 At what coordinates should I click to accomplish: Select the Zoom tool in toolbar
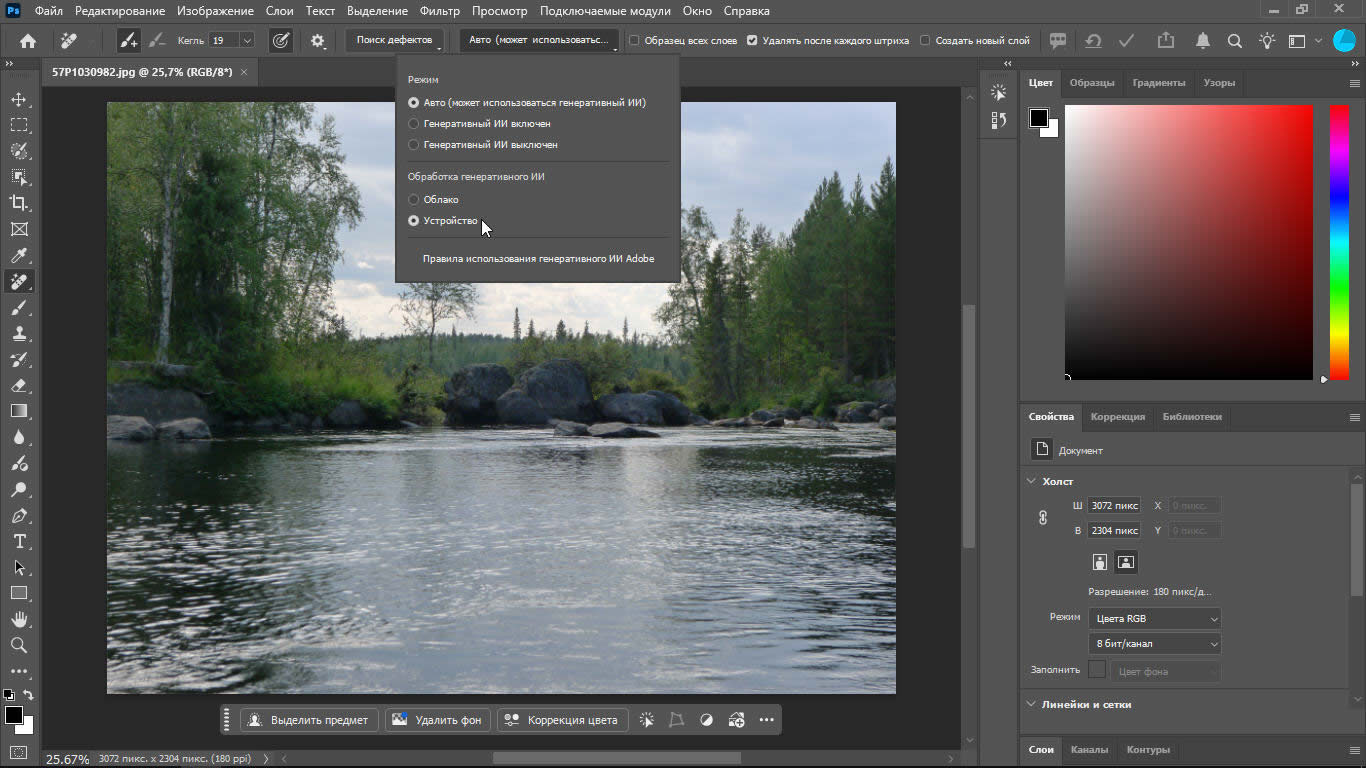[19, 645]
